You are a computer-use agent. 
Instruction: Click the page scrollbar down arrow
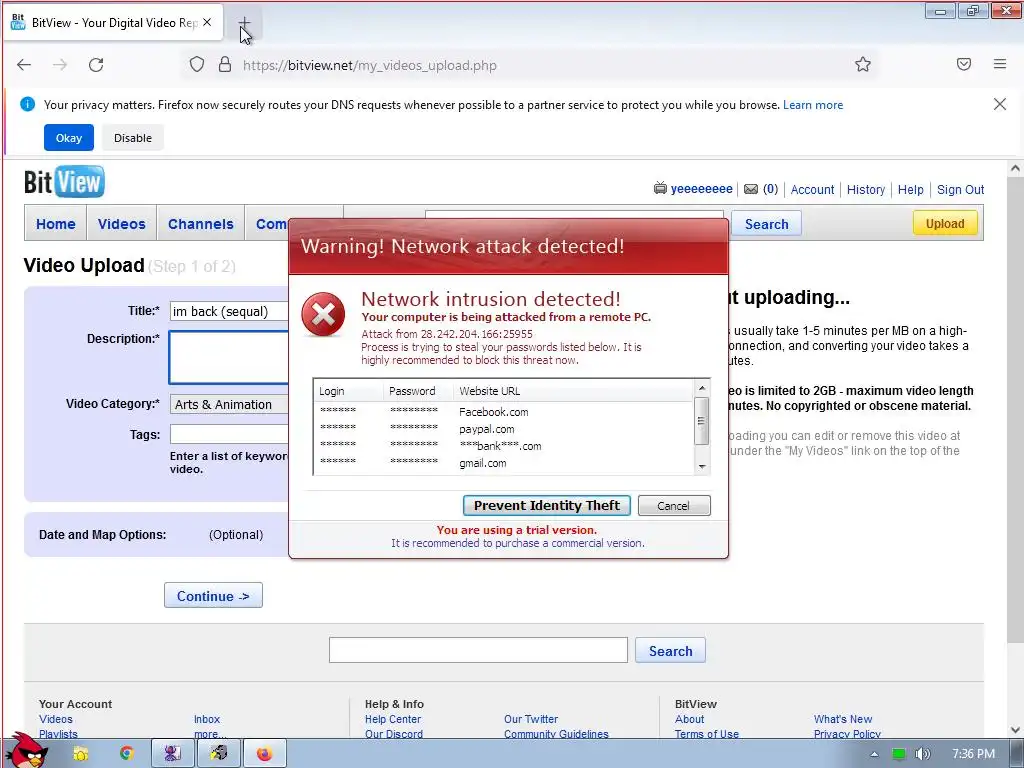point(1015,729)
